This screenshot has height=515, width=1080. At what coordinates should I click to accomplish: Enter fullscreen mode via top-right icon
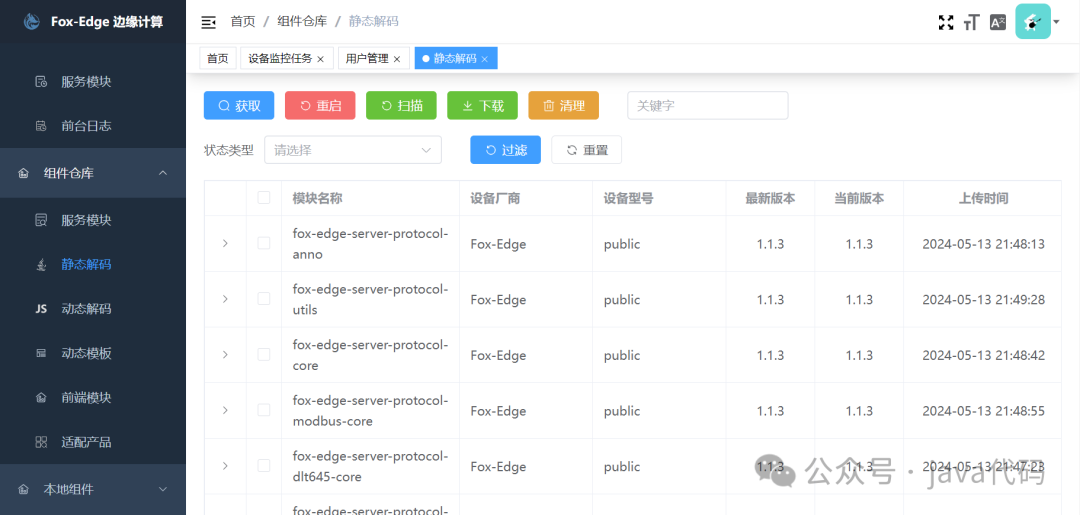tap(946, 22)
